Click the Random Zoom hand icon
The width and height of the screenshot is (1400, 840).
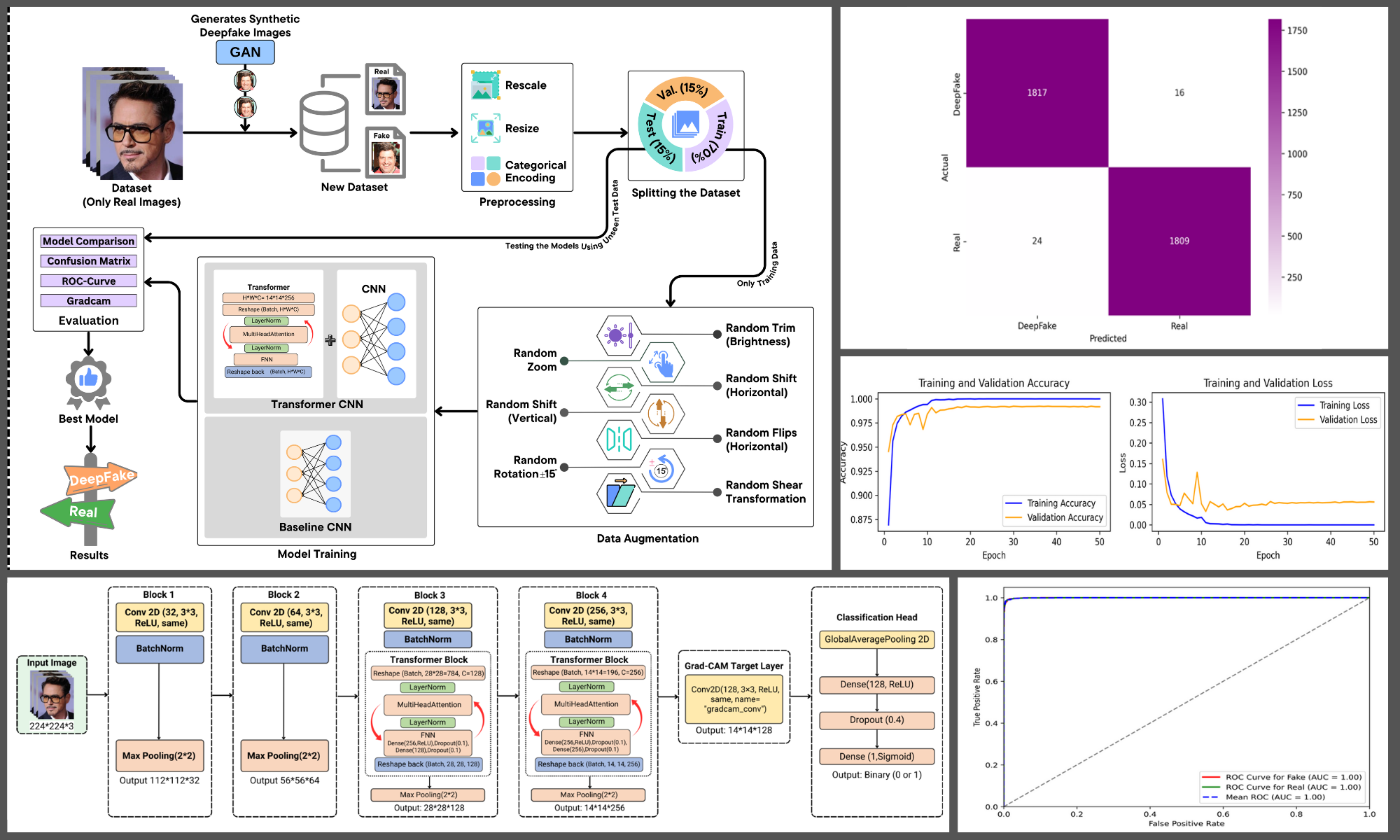(661, 363)
